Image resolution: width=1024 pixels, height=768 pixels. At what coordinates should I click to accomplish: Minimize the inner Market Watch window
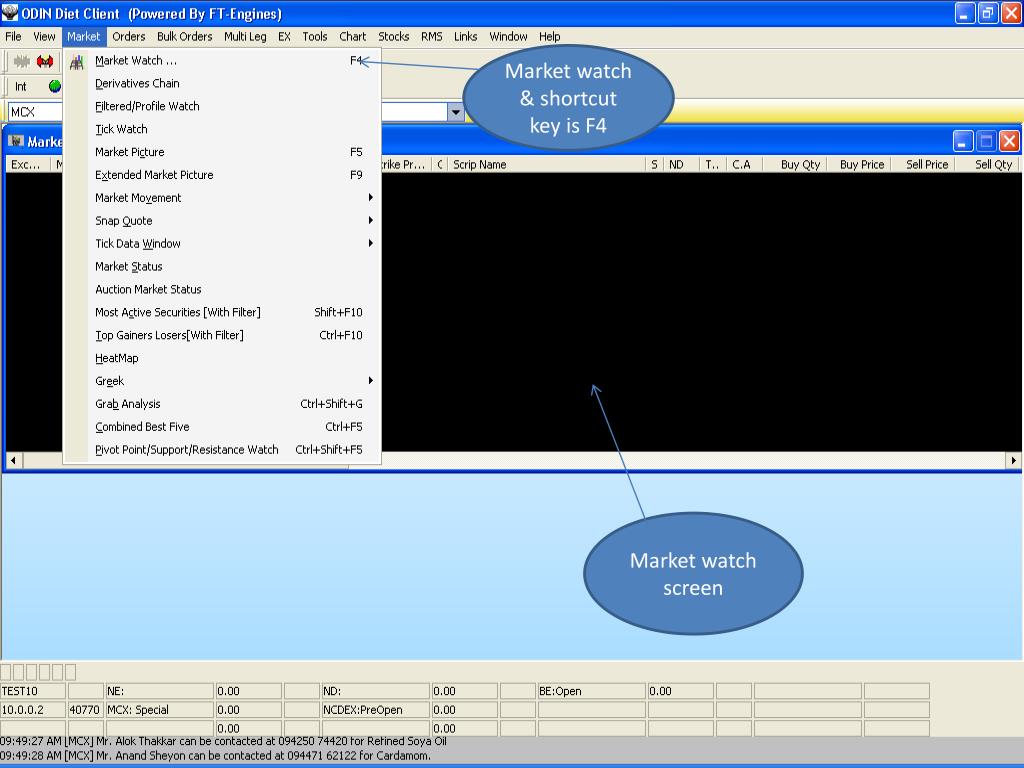[x=963, y=141]
